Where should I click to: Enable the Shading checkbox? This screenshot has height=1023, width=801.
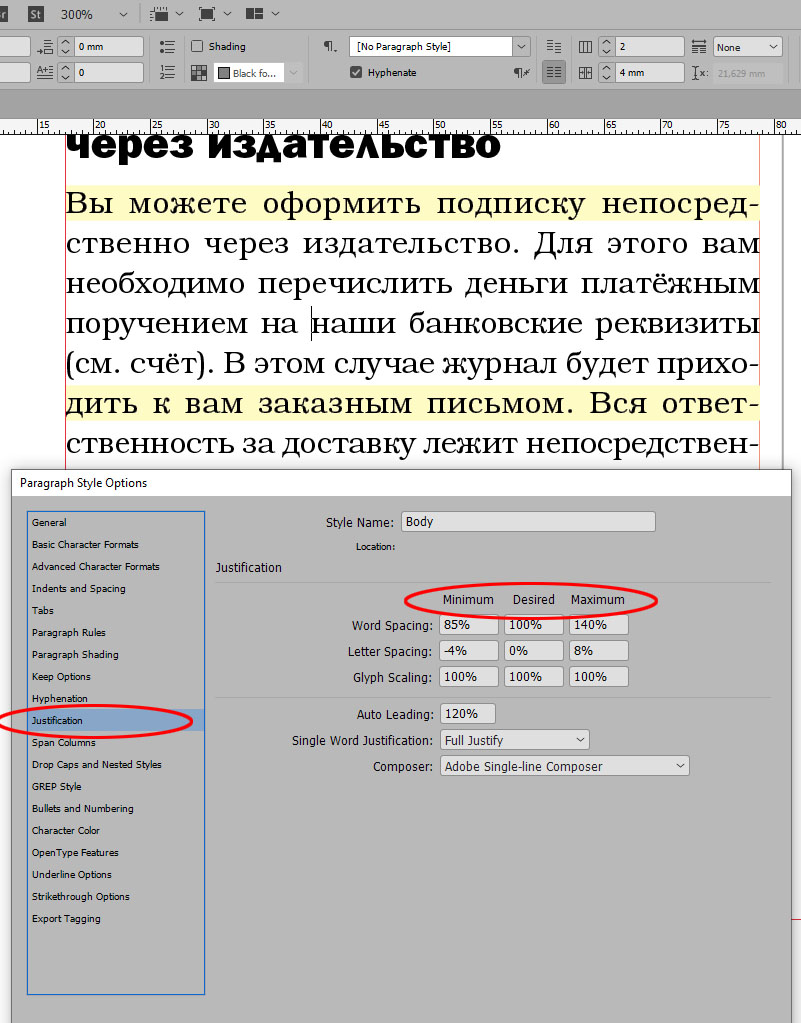197,46
